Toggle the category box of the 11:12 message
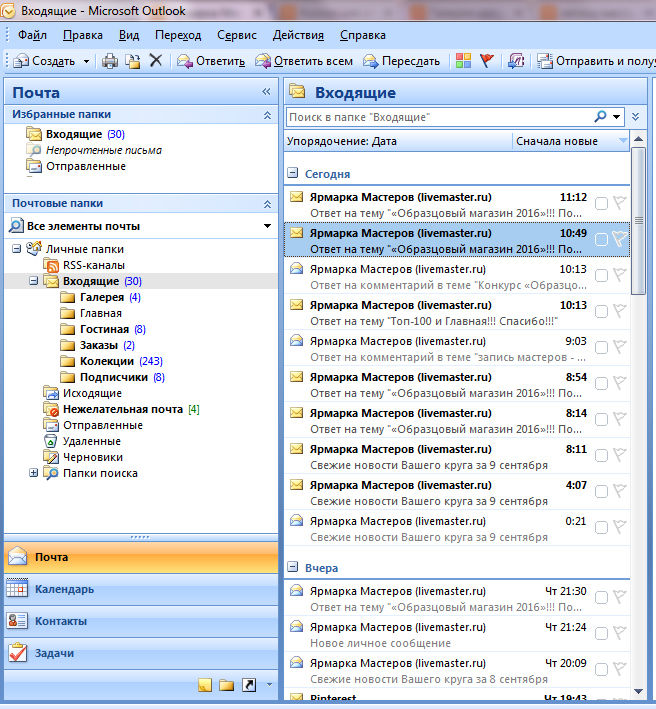Screen dimensions: 656x709 click(601, 203)
